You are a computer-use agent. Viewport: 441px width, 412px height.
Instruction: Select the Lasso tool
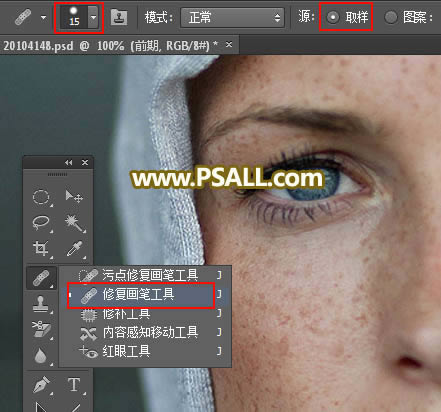pos(41,223)
